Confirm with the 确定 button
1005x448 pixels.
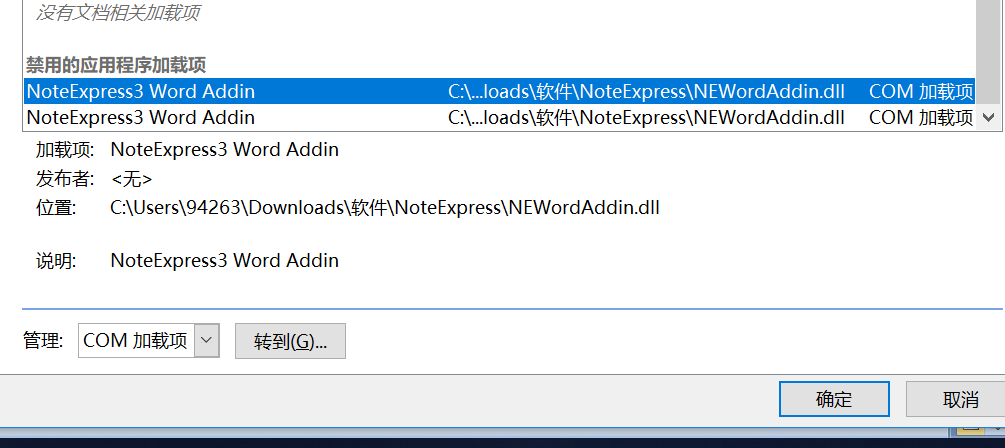[x=834, y=399]
